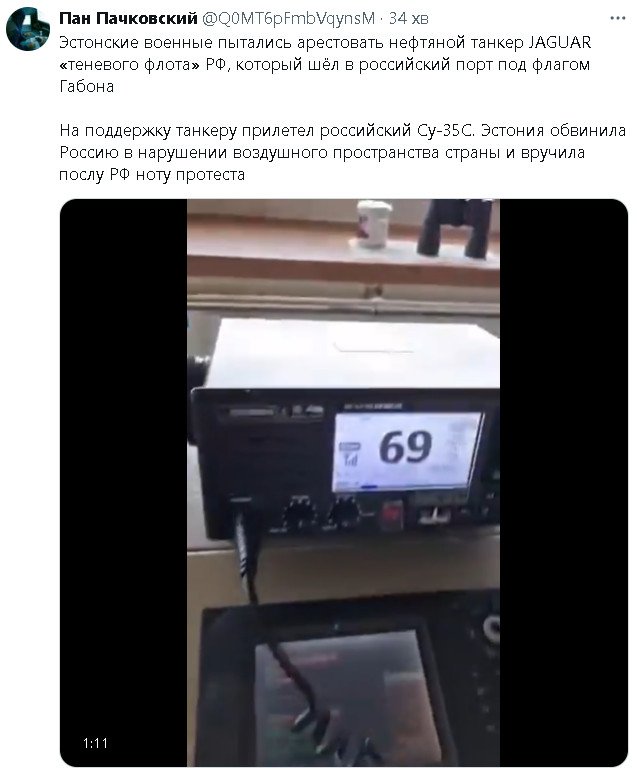This screenshot has height=775, width=637.
Task: Click the radio's left rotary knob in the video
Action: point(298,512)
